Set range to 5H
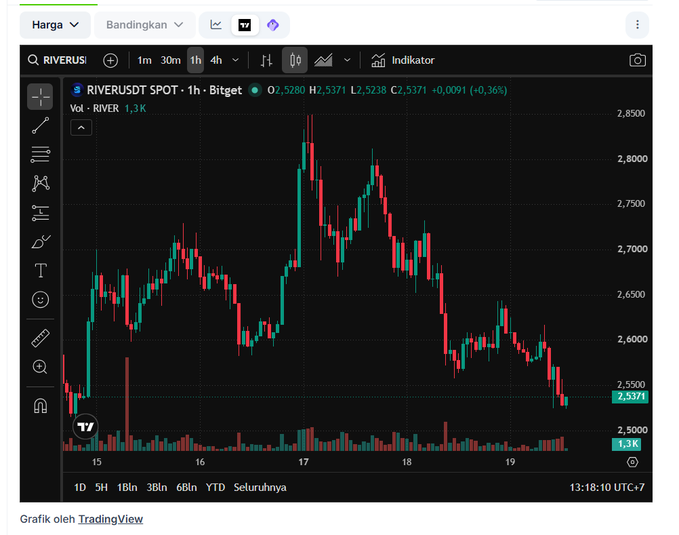This screenshot has width=679, height=535. 101,487
